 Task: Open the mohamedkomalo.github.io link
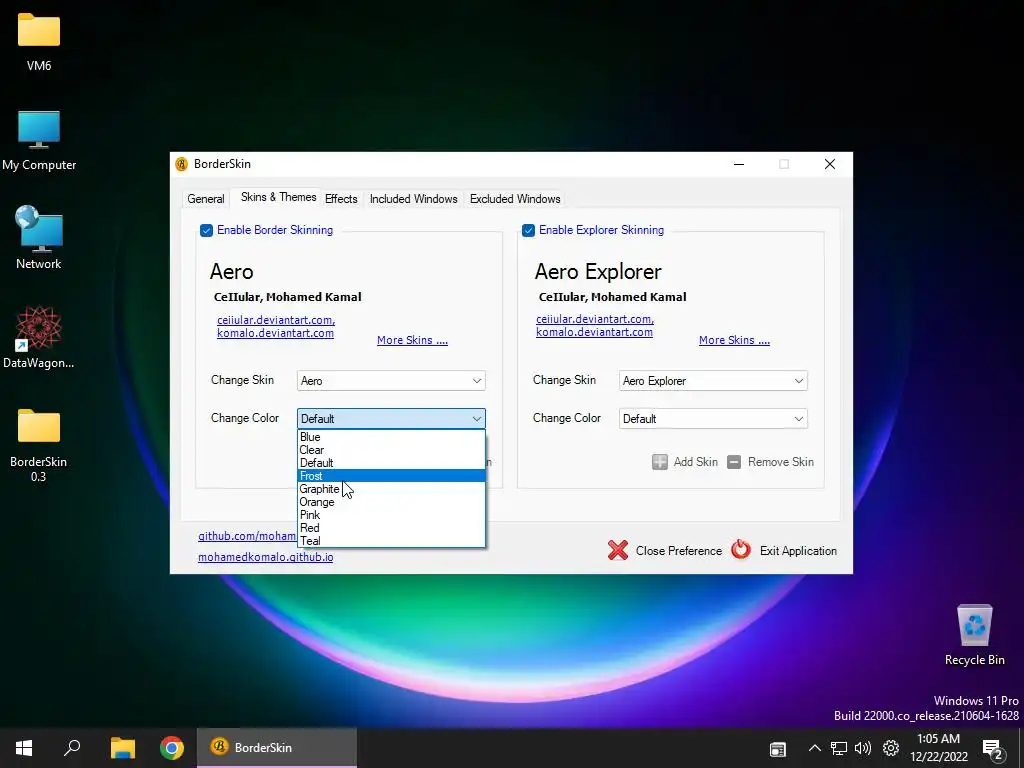[265, 557]
